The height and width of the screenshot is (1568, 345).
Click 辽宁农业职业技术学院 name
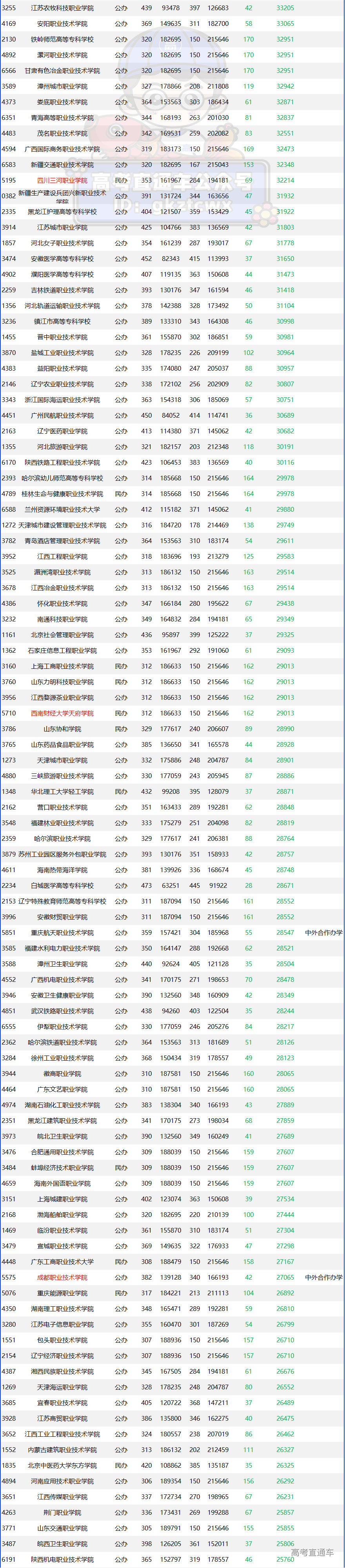[62, 384]
